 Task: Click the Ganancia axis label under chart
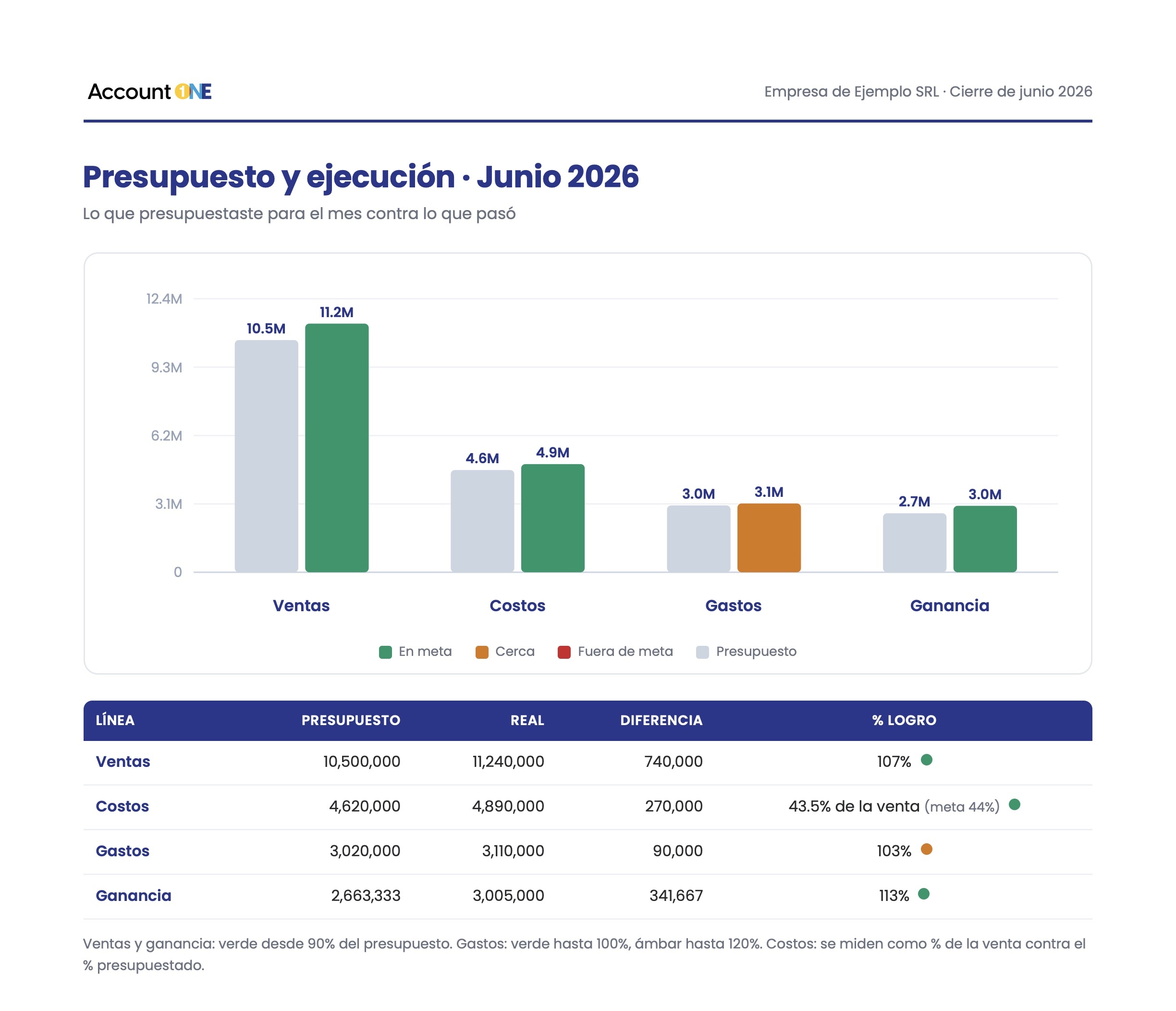(x=950, y=606)
